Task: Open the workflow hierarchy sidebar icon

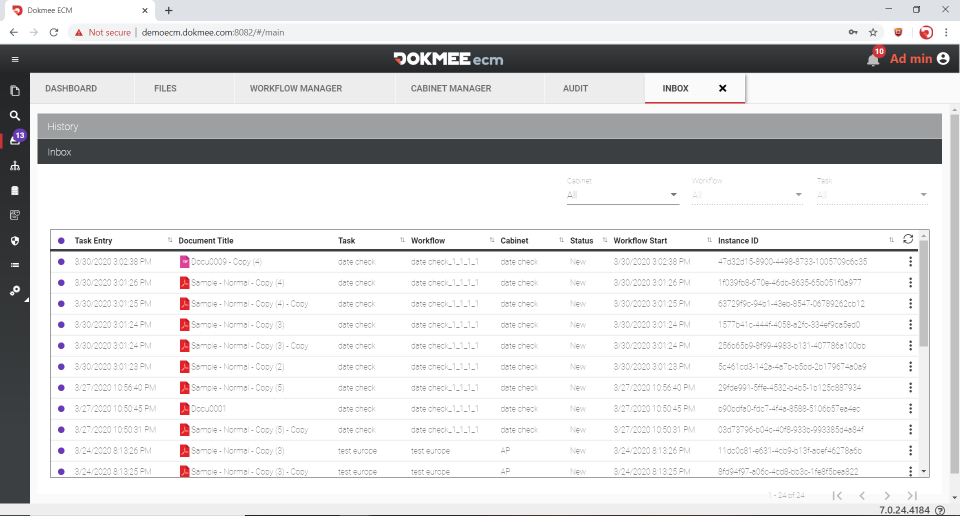Action: coord(15,166)
